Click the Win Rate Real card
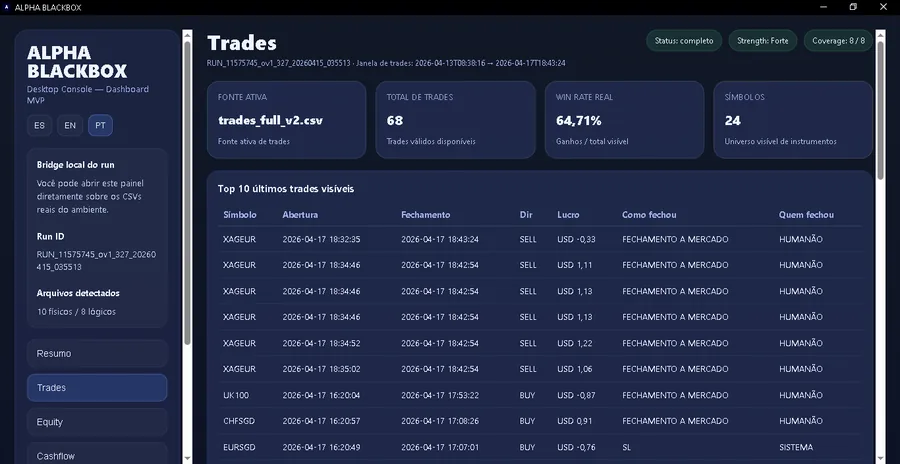The image size is (900, 464). tap(624, 120)
